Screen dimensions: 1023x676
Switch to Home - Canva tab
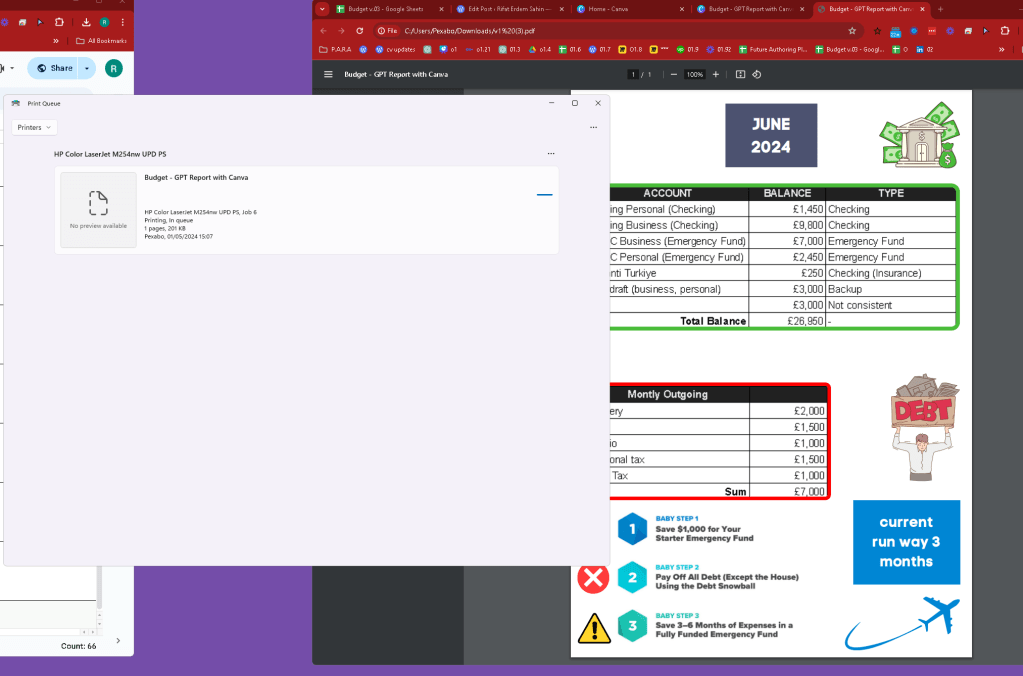630,9
